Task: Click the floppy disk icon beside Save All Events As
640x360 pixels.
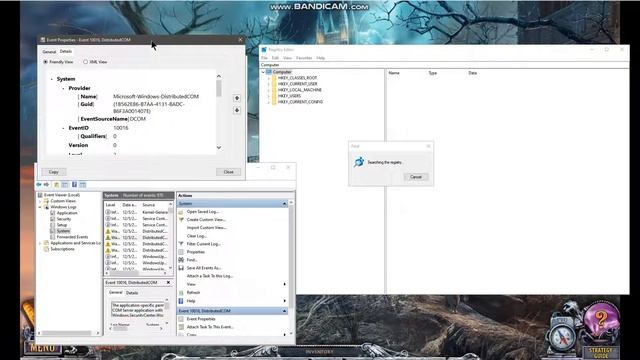Action: click(181, 268)
